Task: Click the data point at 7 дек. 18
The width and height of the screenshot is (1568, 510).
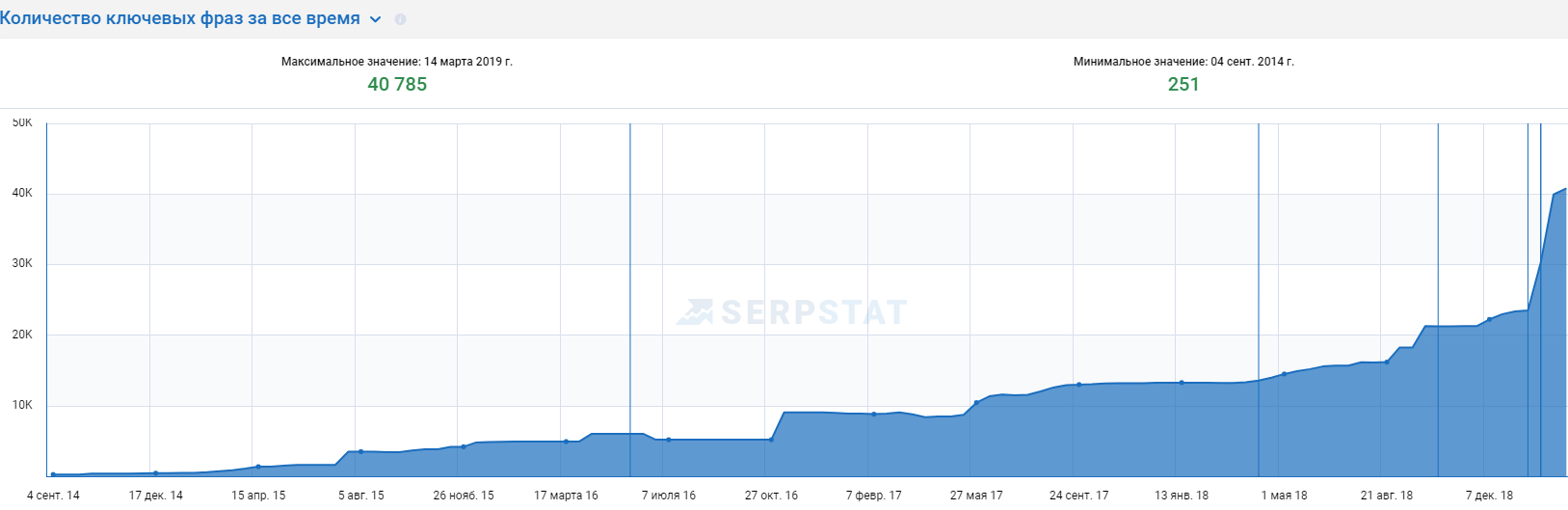Action: (x=1489, y=319)
